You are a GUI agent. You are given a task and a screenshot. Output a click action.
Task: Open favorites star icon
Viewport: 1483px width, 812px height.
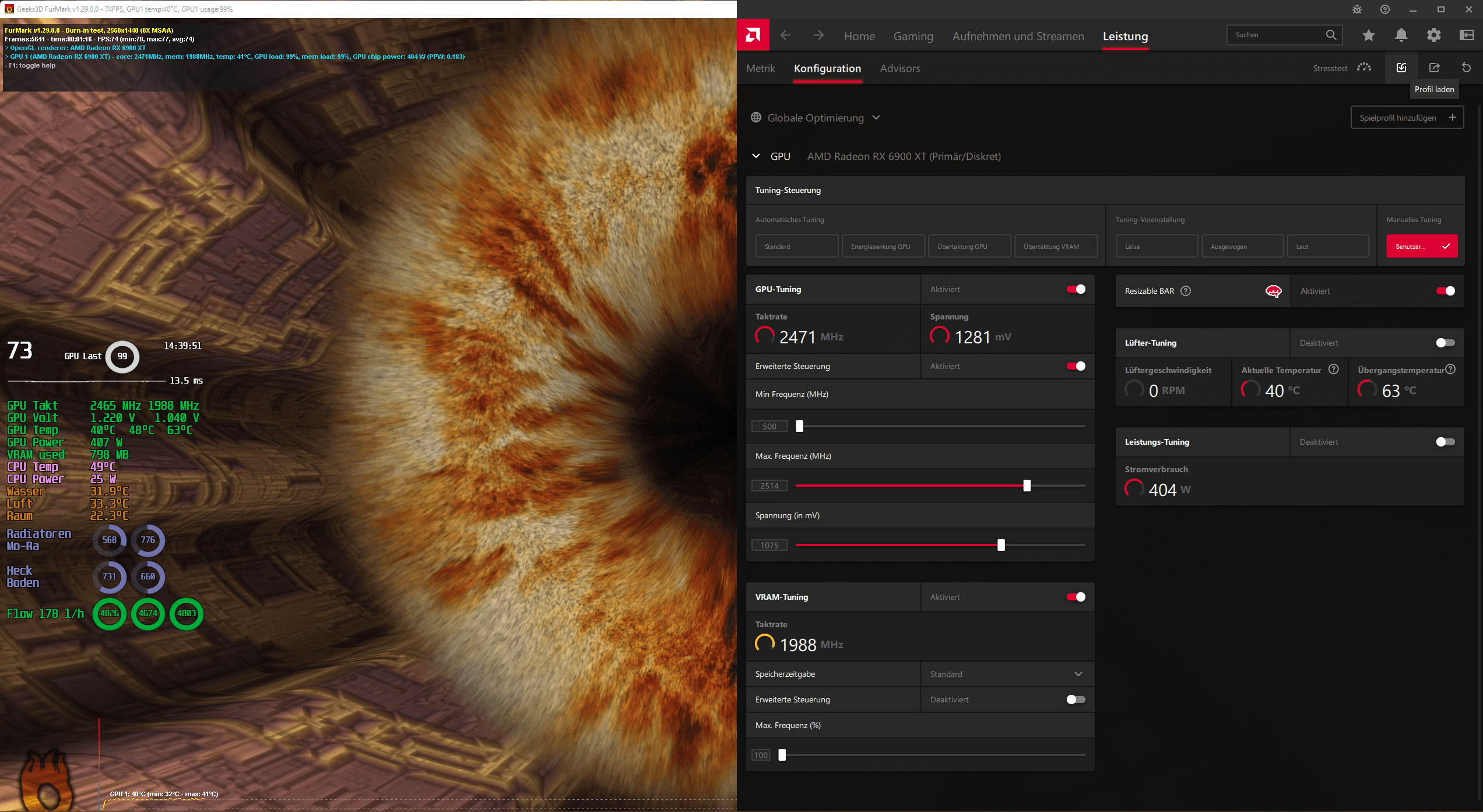point(1369,36)
